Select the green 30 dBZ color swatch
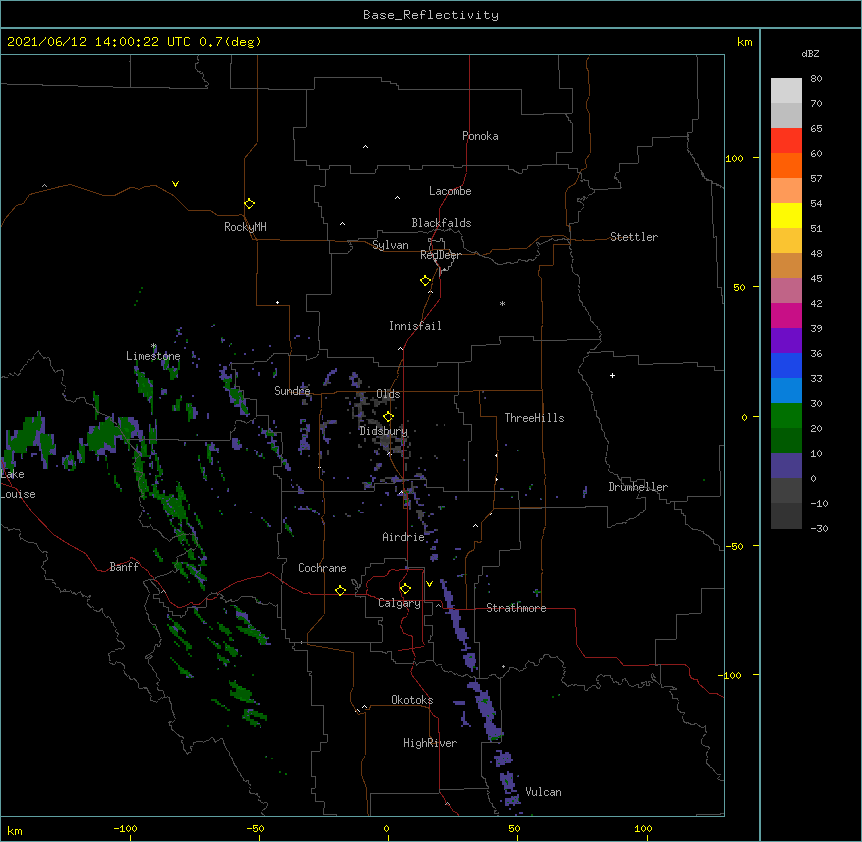This screenshot has height=842, width=862. tap(786, 416)
